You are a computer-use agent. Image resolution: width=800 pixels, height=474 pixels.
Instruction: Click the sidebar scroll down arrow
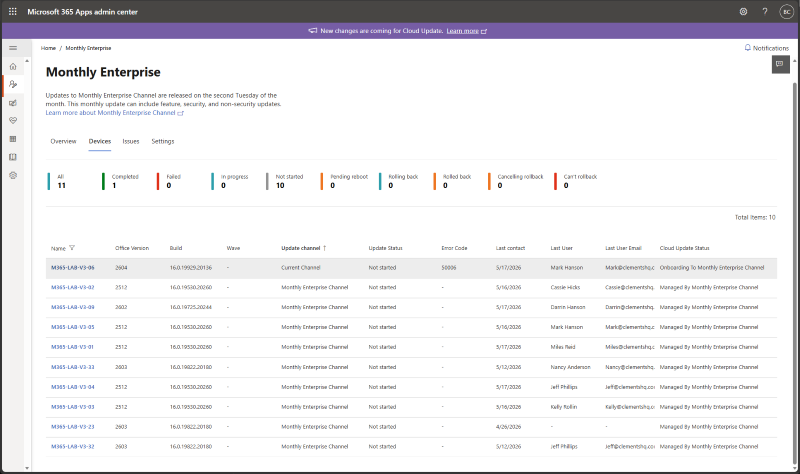tap(27, 467)
